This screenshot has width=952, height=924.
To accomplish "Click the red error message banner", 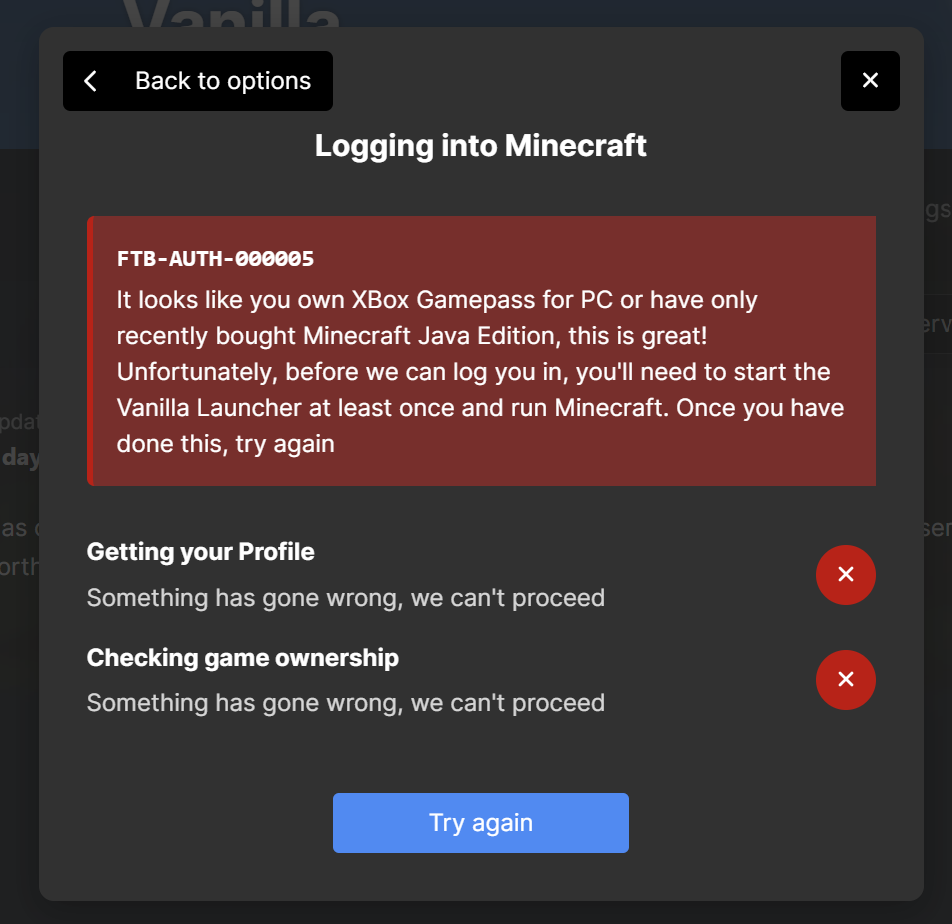I will [x=481, y=350].
